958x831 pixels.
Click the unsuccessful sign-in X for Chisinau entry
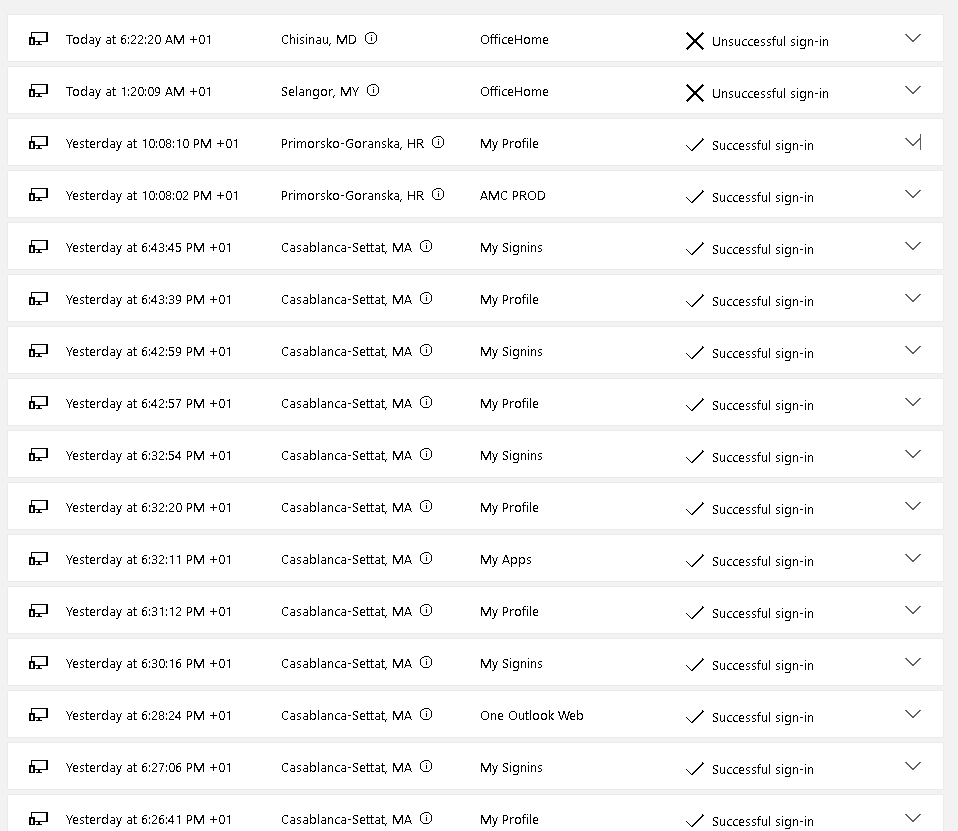pyautogui.click(x=695, y=41)
